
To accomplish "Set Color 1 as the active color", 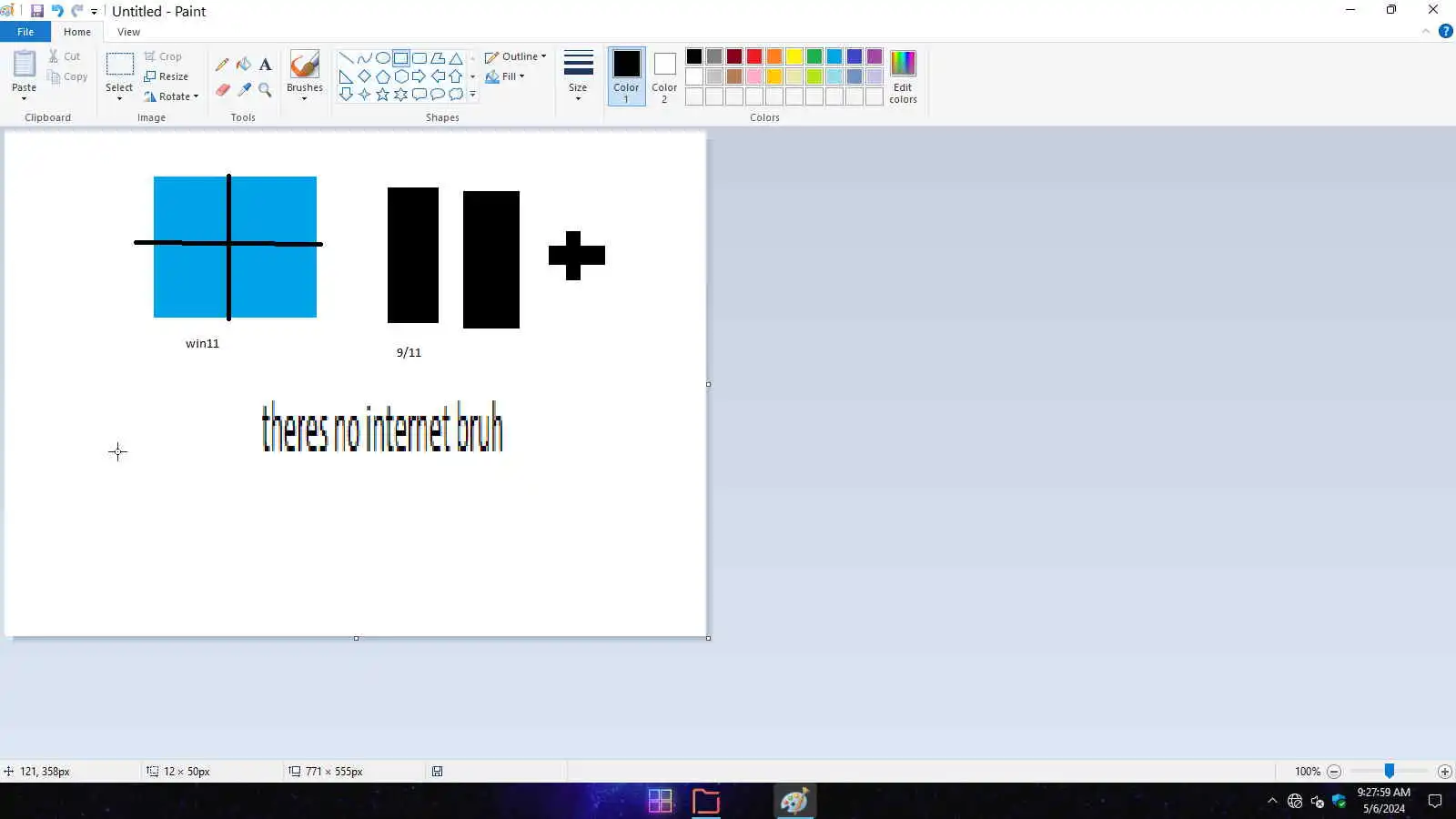I will click(626, 76).
